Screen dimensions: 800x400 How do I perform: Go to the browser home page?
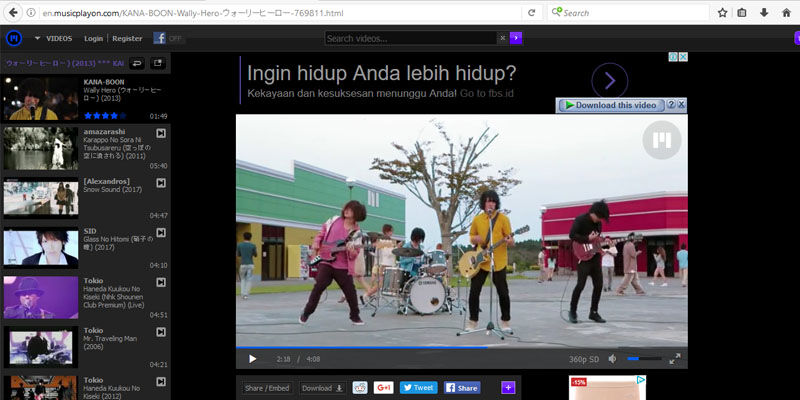point(786,13)
